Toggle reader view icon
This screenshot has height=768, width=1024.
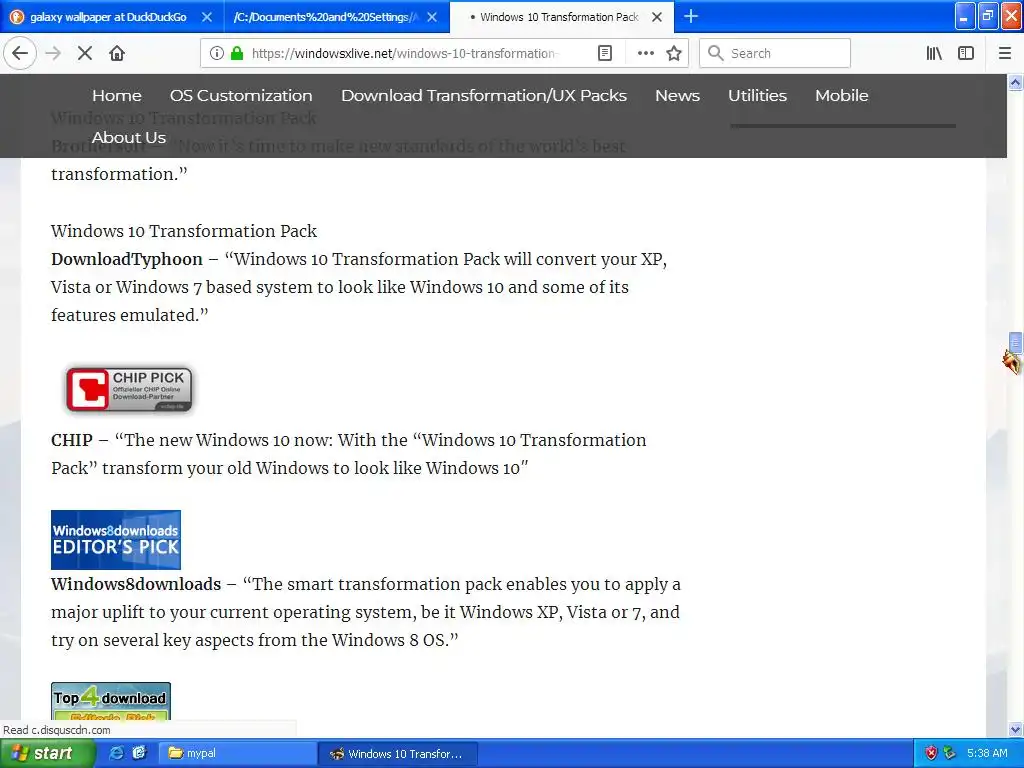pos(605,53)
